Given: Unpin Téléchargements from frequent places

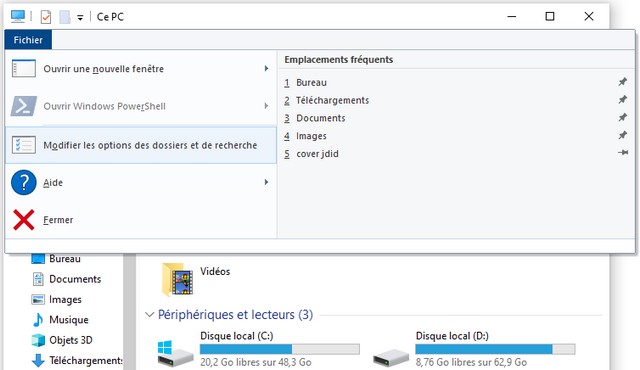Looking at the screenshot, I should tap(622, 100).
